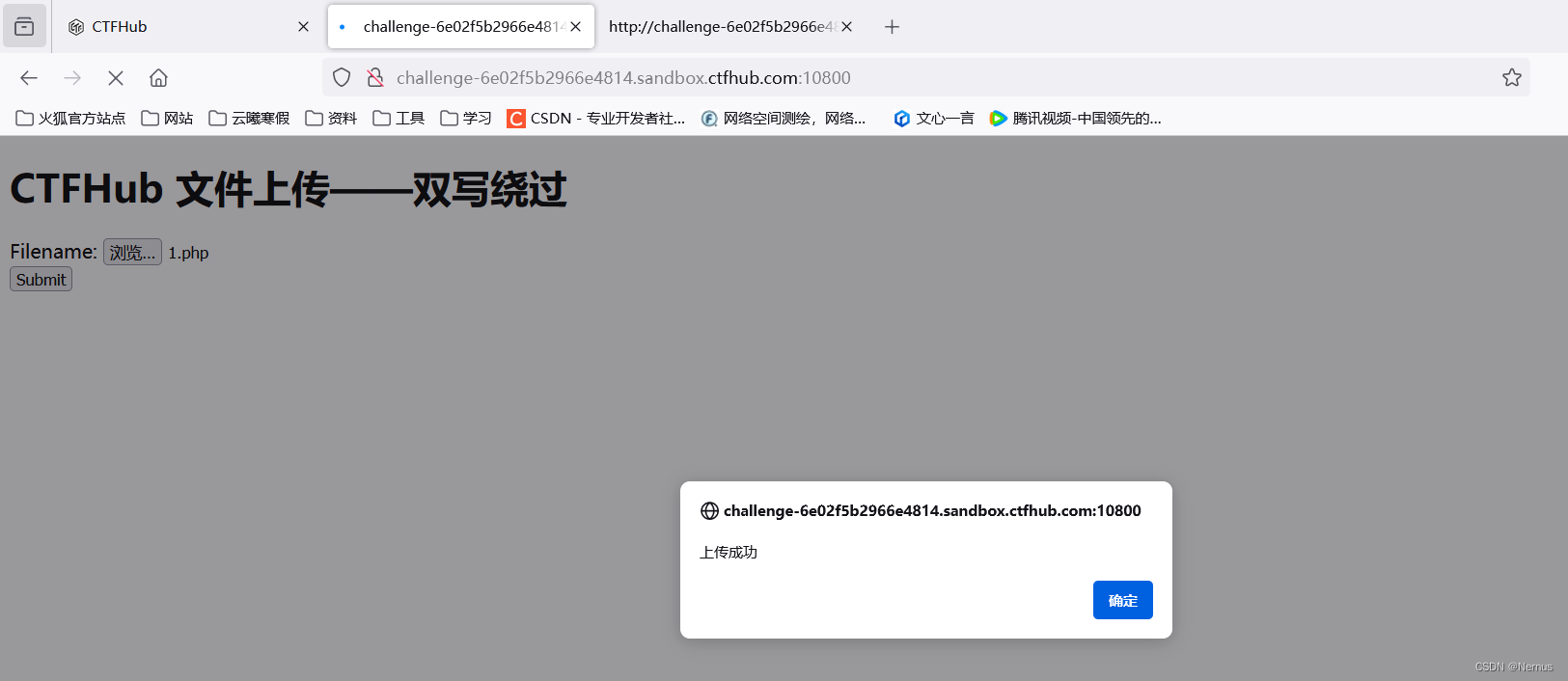Click the selected filename 1.php
The height and width of the screenshot is (681, 1568).
pyautogui.click(x=188, y=253)
